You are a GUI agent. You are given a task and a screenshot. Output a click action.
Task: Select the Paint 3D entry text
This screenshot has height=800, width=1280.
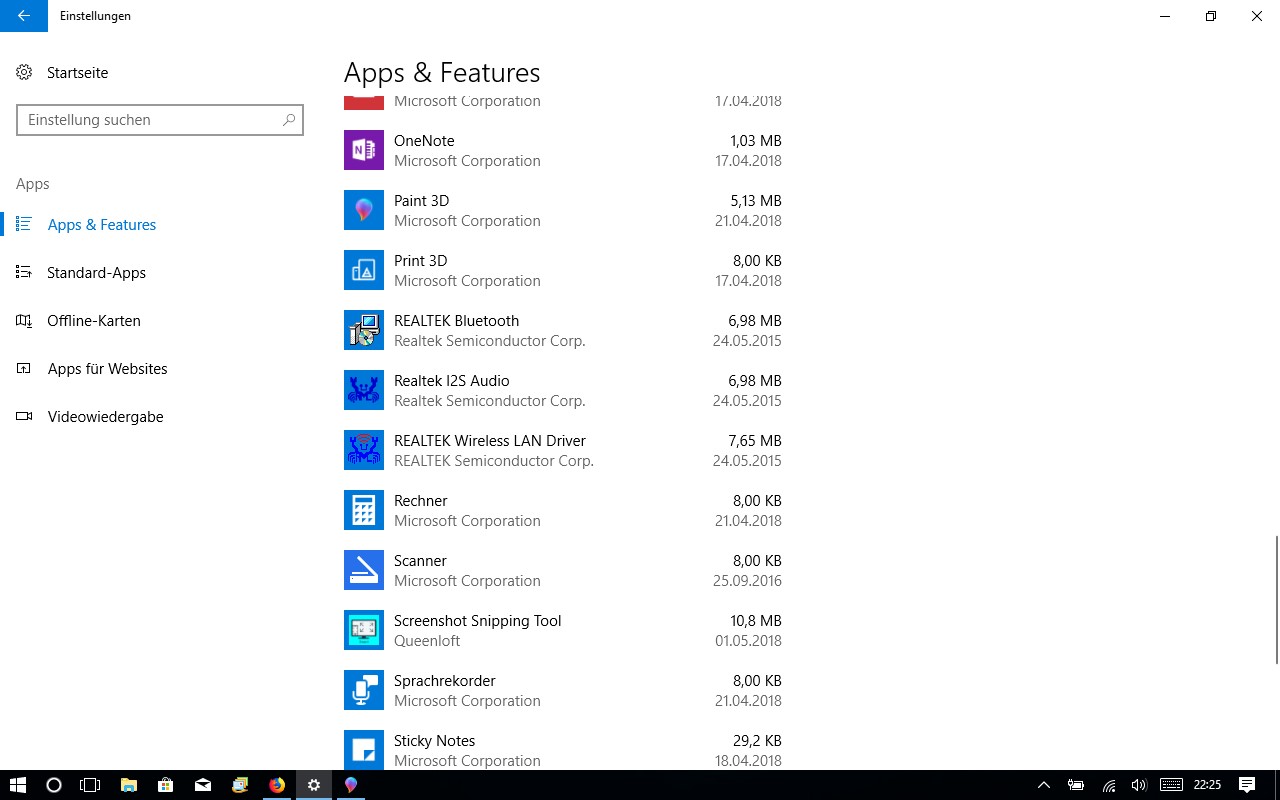point(421,201)
